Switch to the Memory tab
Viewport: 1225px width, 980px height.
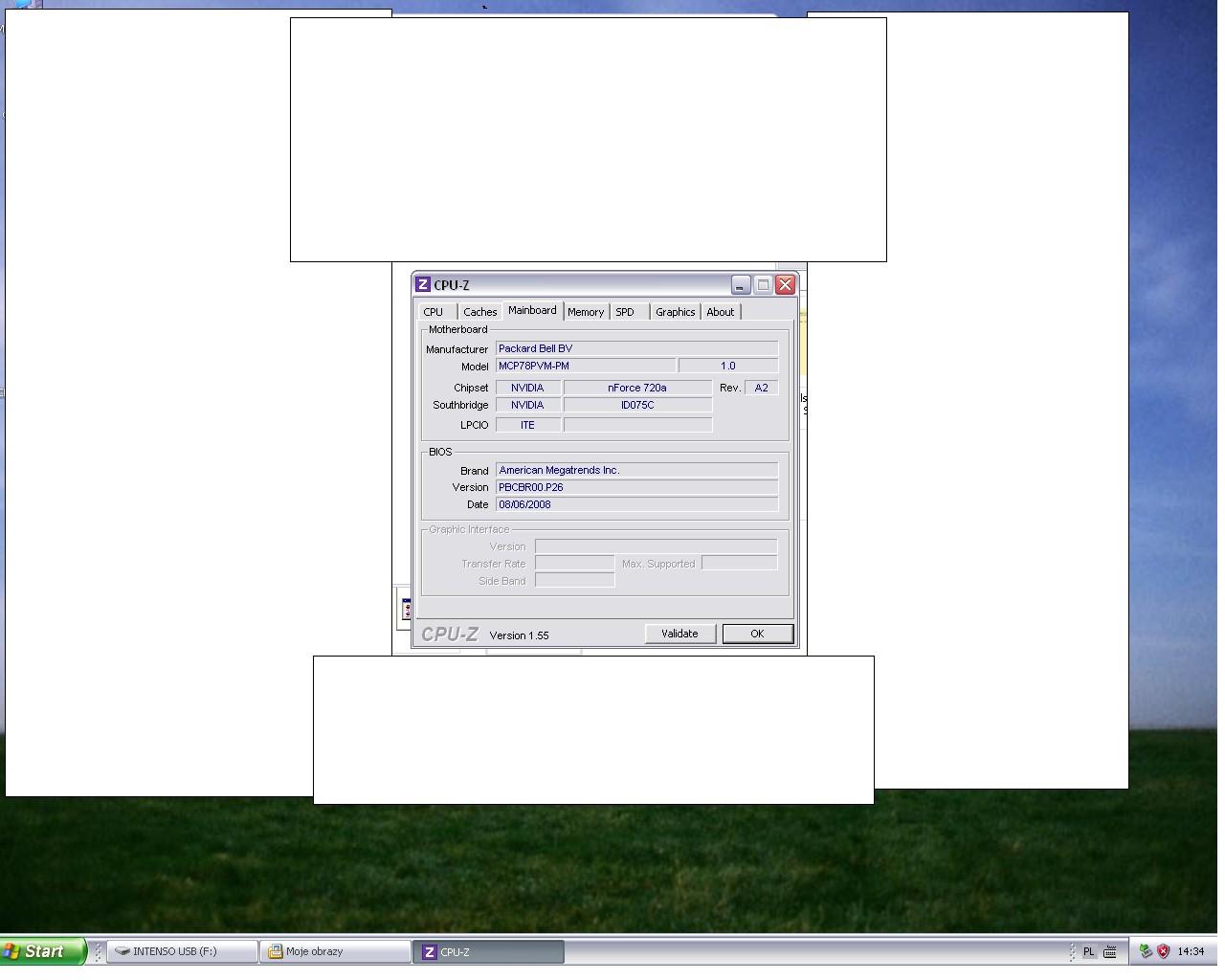586,312
